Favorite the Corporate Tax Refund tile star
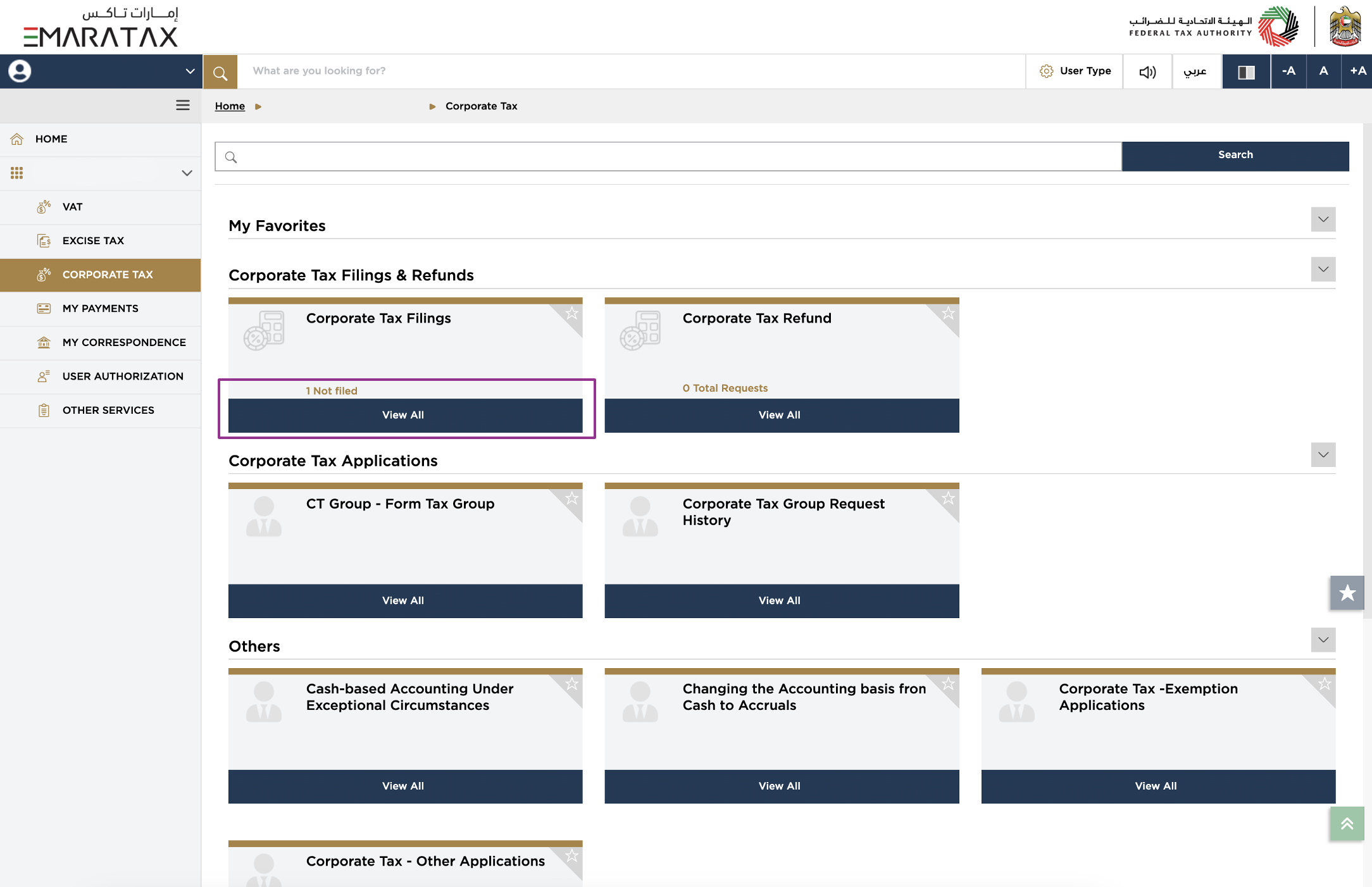The height and width of the screenshot is (887, 1372). [x=949, y=313]
